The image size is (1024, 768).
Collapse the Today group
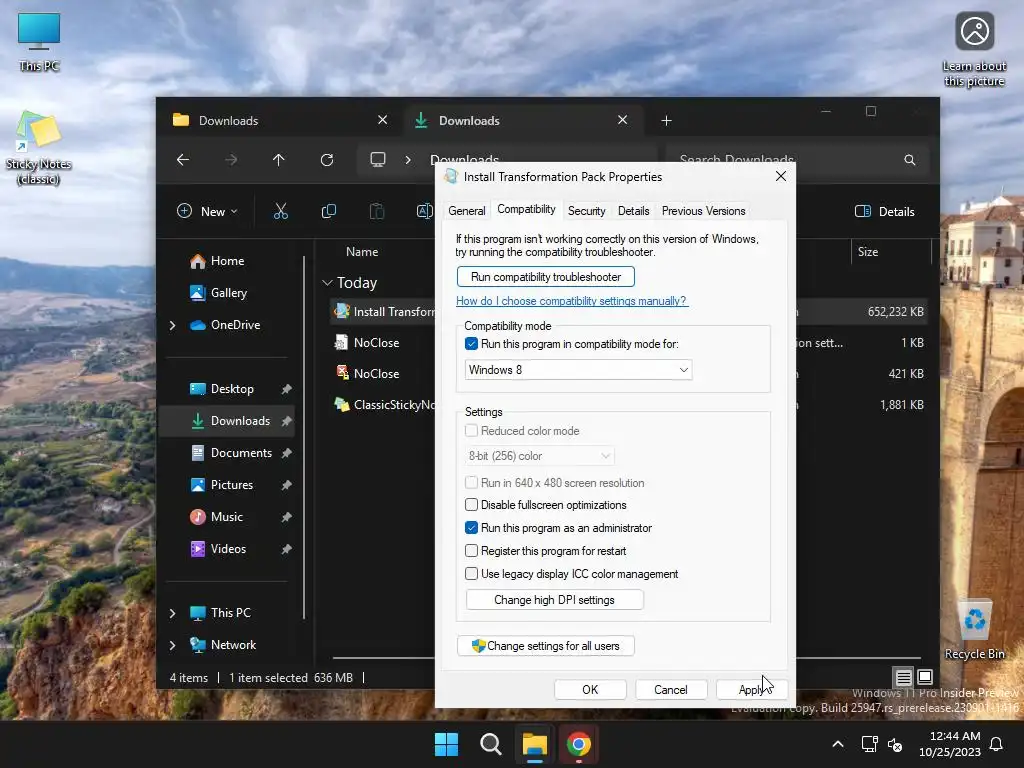coord(327,283)
